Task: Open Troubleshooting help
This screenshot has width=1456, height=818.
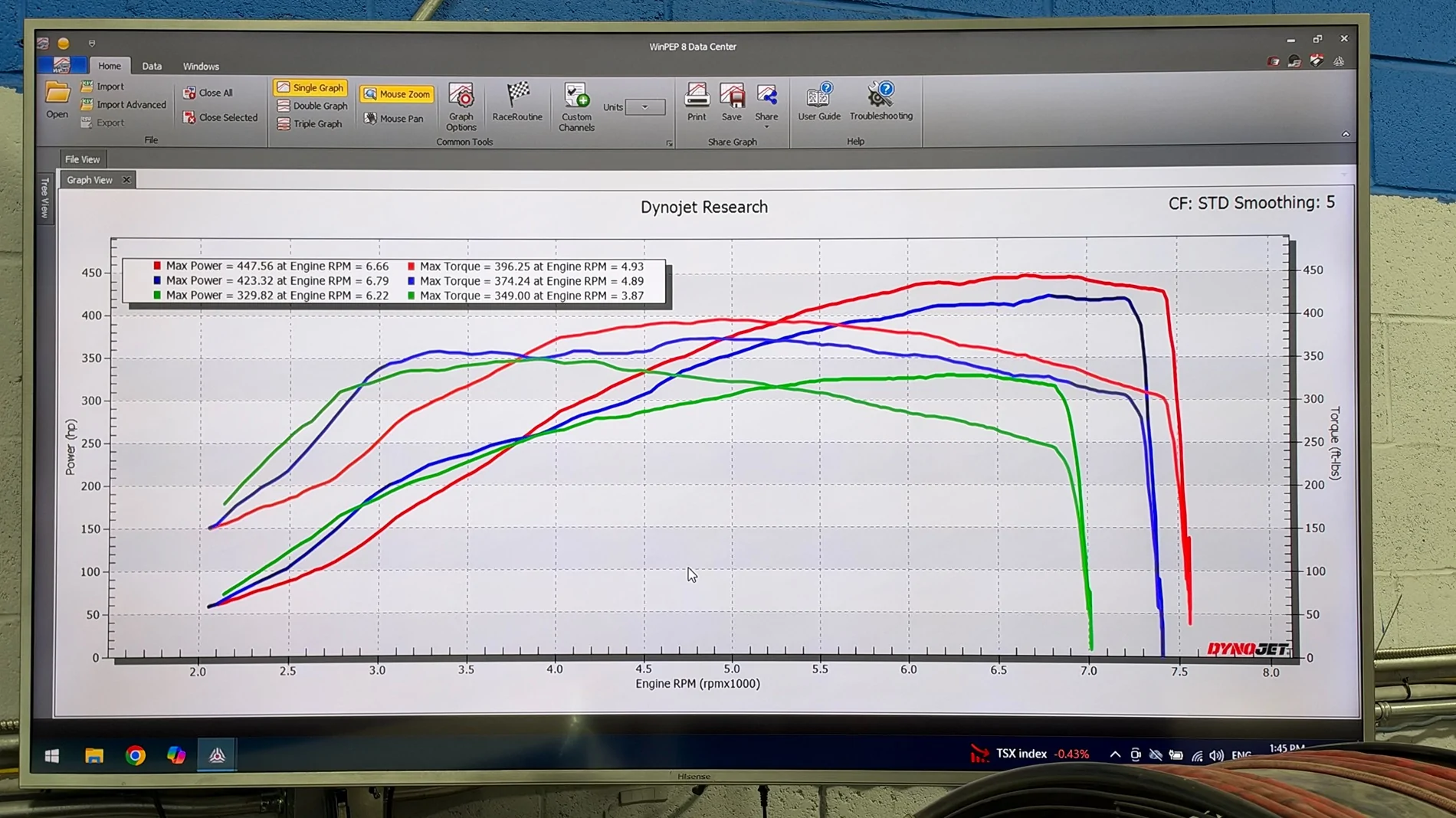Action: (x=881, y=102)
